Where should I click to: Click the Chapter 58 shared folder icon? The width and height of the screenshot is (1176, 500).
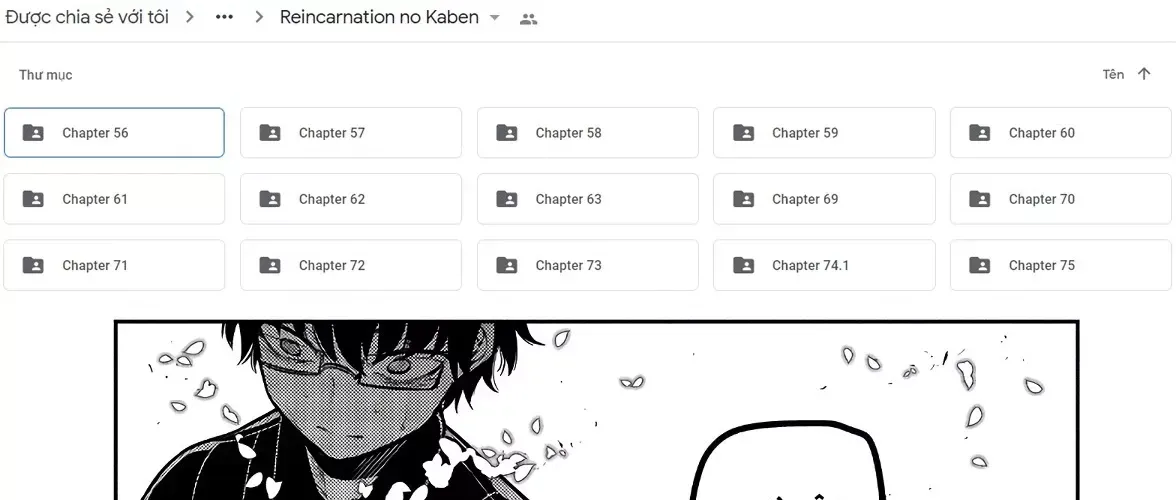[506, 133]
